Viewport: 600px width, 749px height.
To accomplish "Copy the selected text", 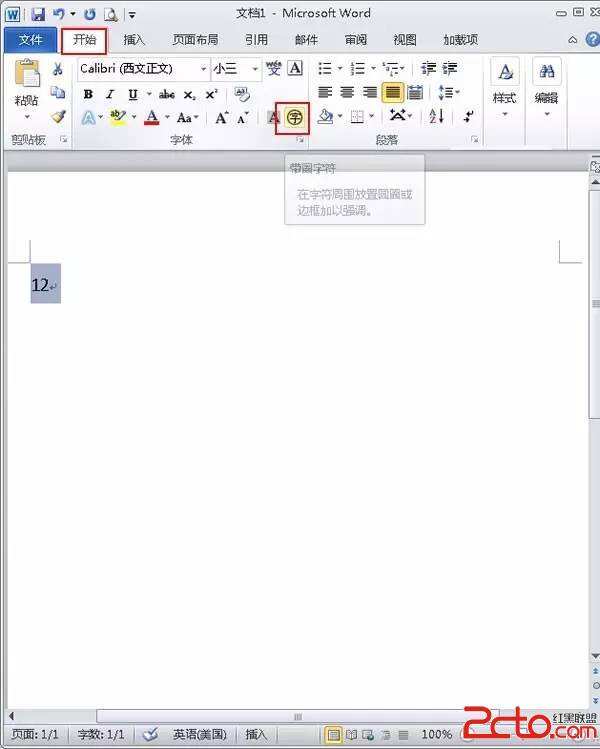I will coord(58,92).
